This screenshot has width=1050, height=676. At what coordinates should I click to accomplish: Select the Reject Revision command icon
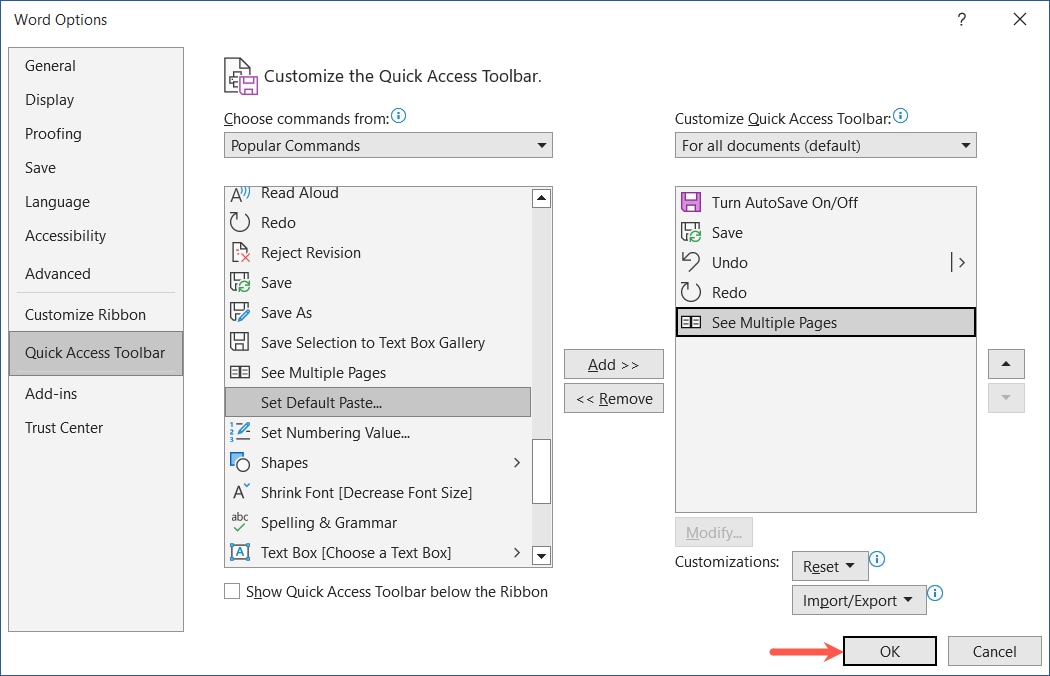pos(240,252)
